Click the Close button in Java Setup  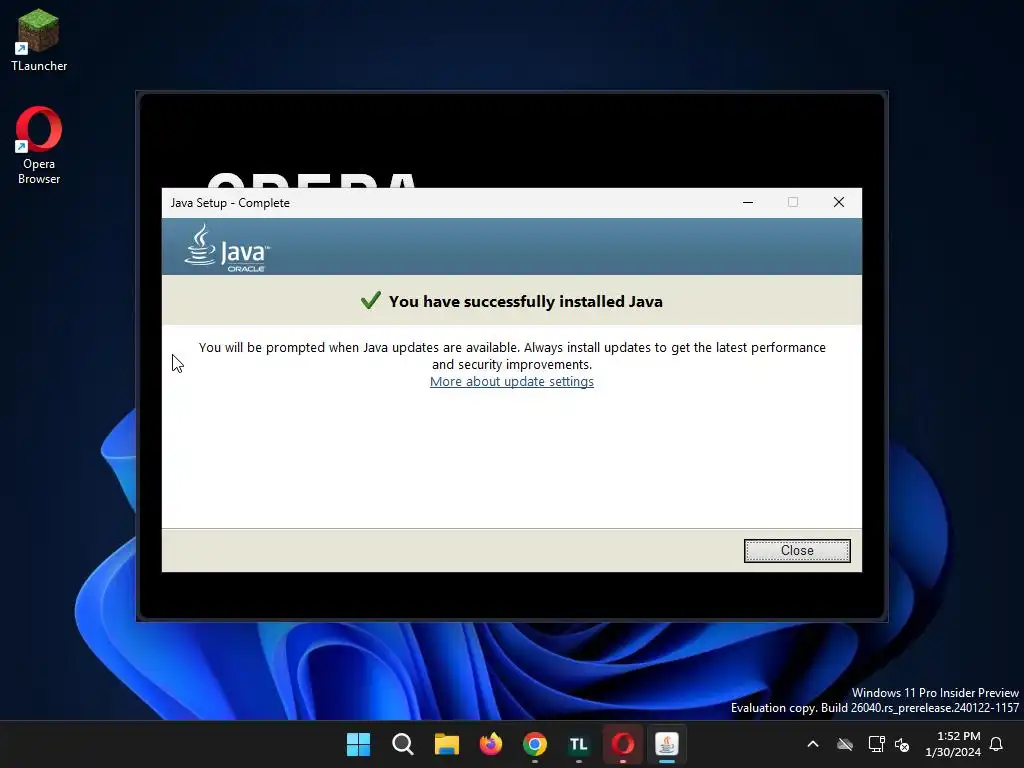tap(797, 551)
